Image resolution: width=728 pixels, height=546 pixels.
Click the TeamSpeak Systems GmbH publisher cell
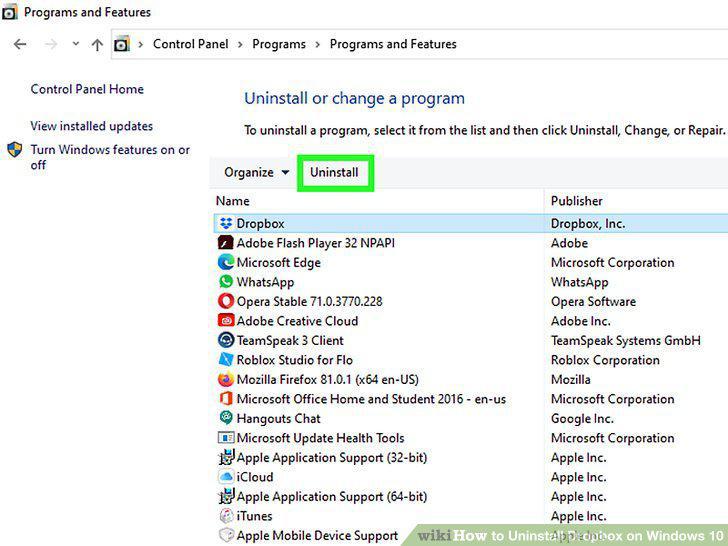[x=625, y=340]
